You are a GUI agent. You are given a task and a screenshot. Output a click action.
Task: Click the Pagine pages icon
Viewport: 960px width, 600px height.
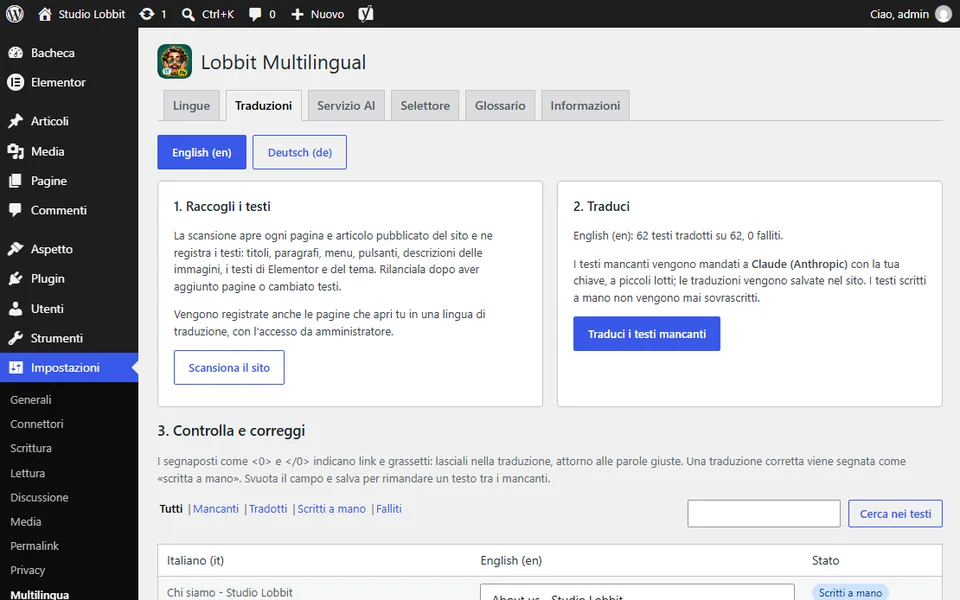15,181
